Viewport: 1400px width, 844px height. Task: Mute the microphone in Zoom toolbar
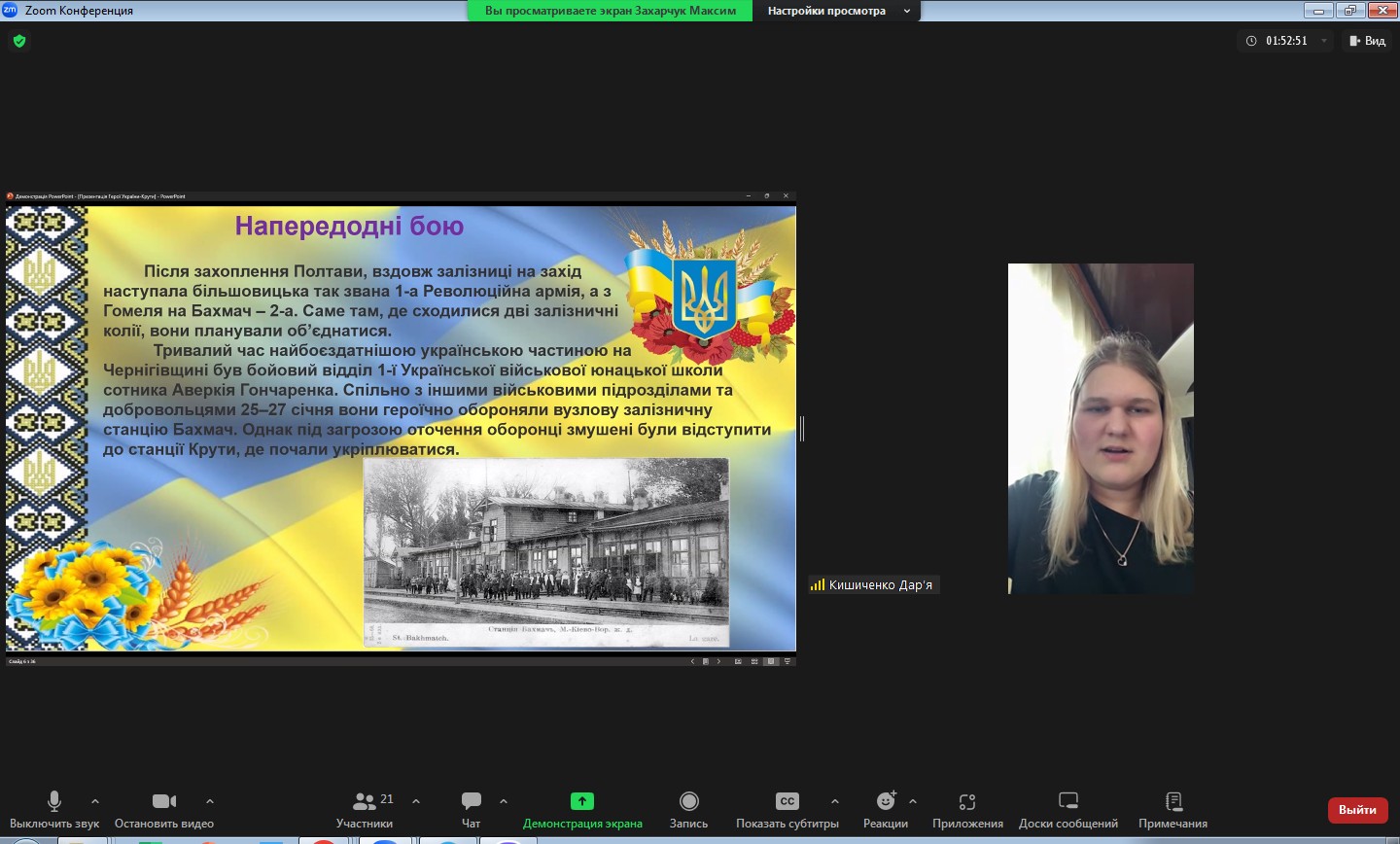(x=54, y=801)
